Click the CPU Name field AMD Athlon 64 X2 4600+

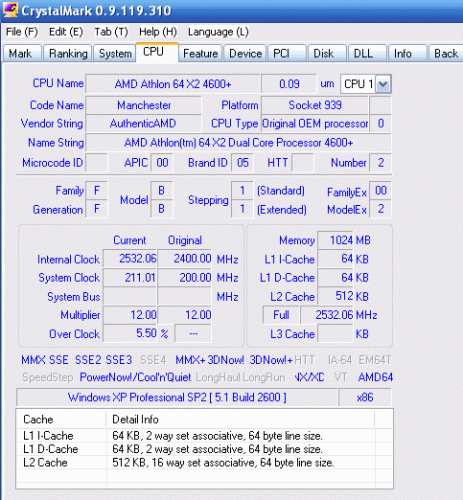coord(173,84)
